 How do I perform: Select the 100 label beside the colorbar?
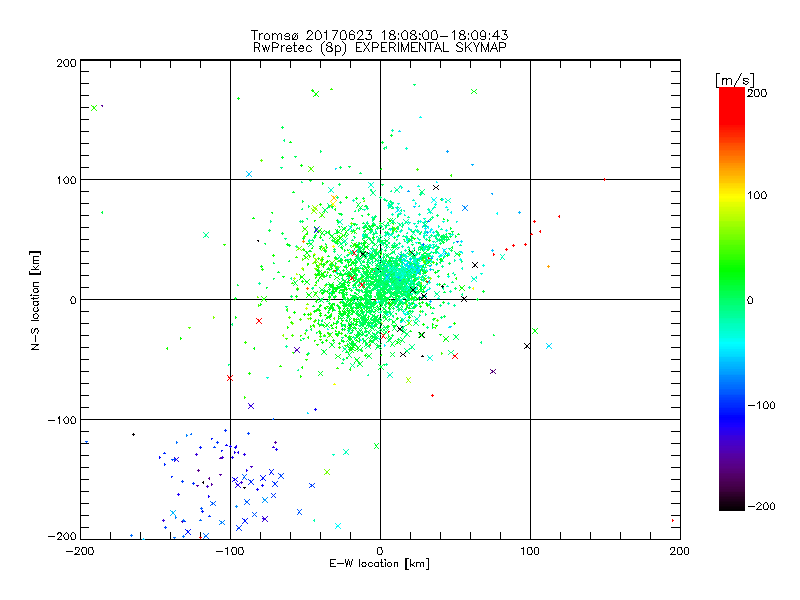coord(757,195)
